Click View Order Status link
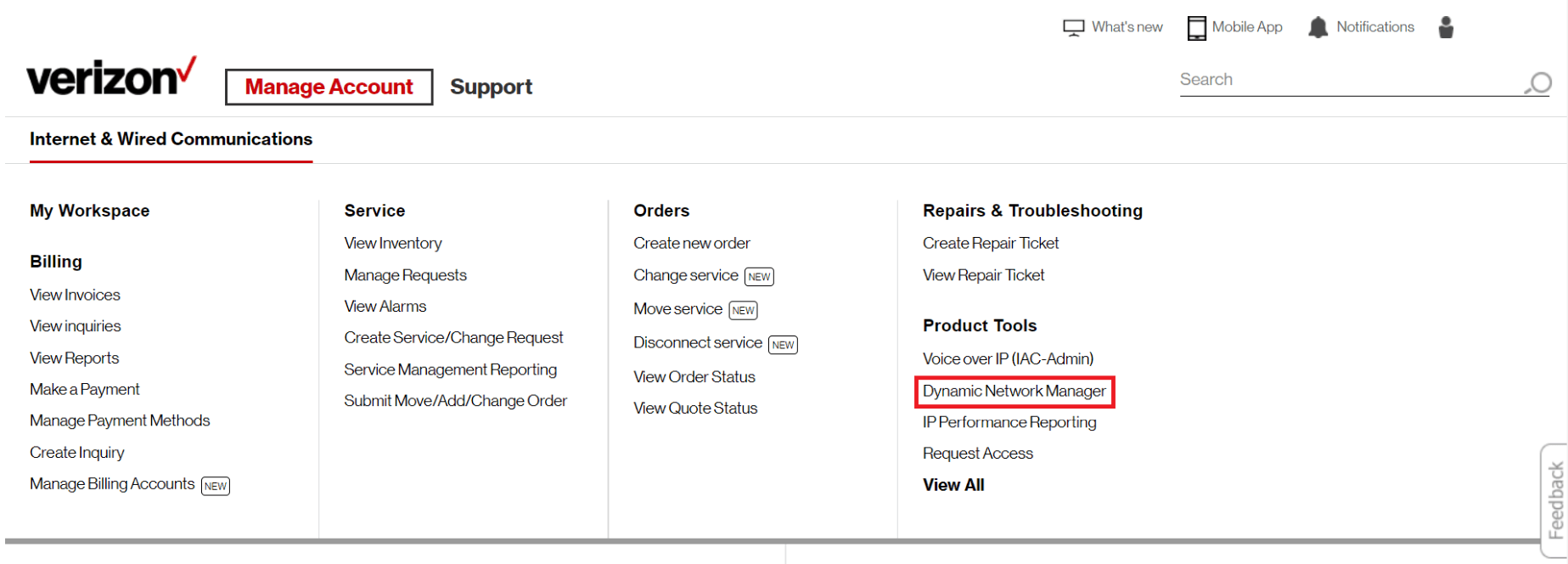The width and height of the screenshot is (1568, 564). [x=694, y=377]
